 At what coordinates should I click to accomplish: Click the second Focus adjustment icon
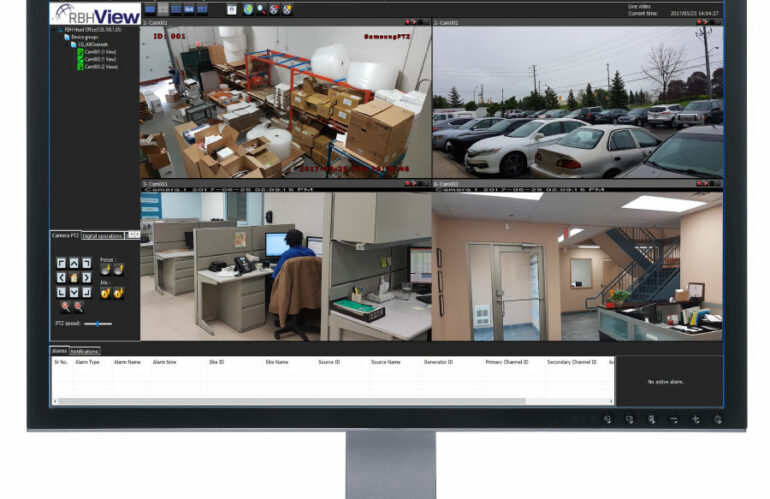pyautogui.click(x=118, y=269)
